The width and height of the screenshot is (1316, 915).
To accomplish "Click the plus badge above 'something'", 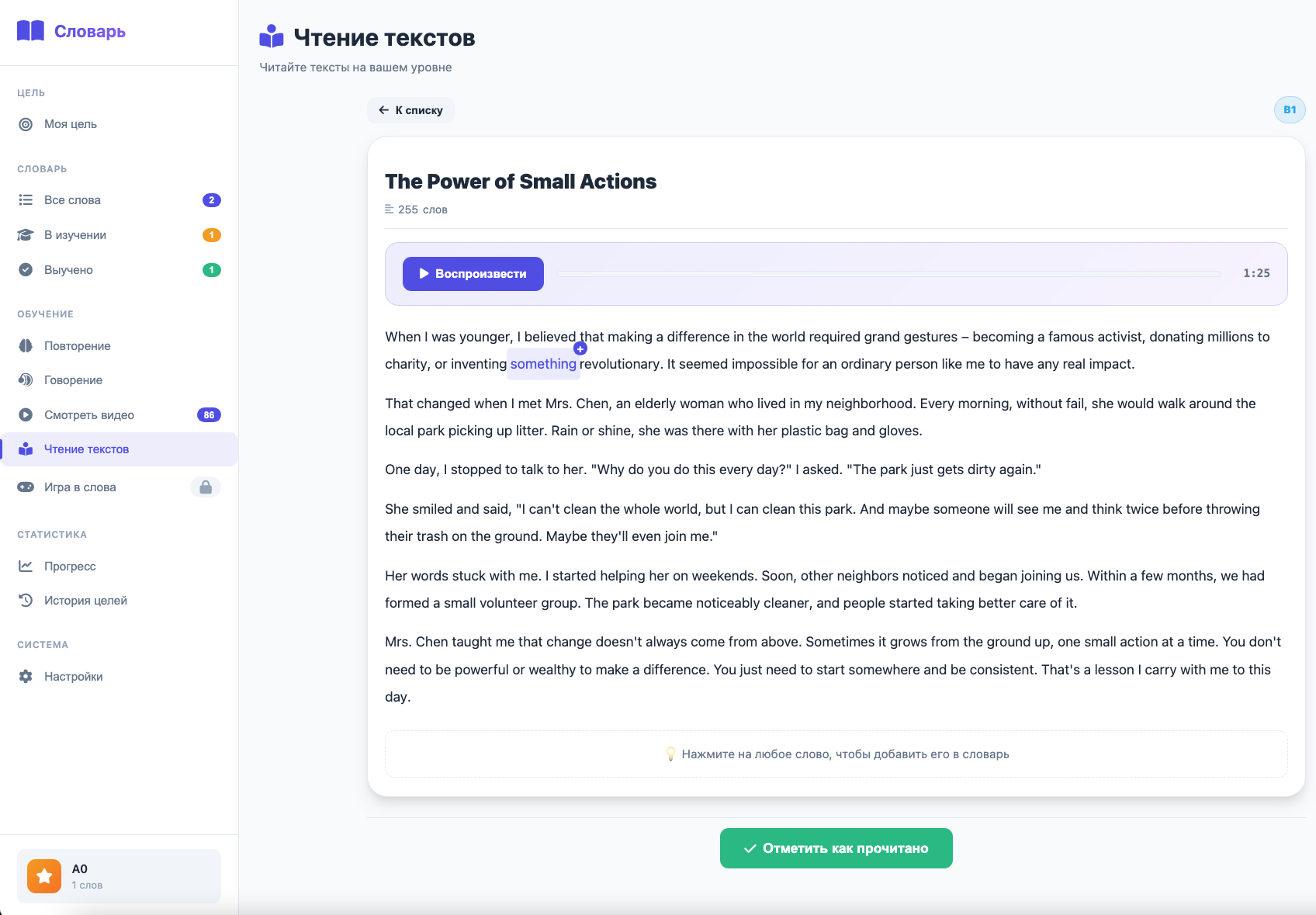I will click(580, 348).
